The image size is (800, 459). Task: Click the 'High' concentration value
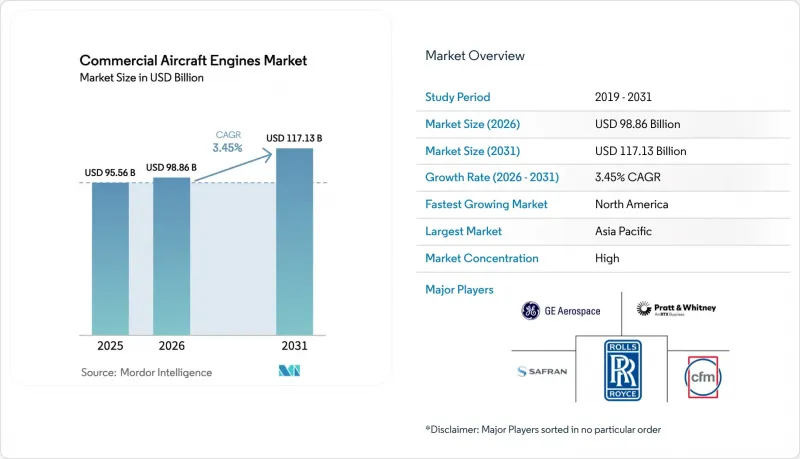pyautogui.click(x=607, y=258)
